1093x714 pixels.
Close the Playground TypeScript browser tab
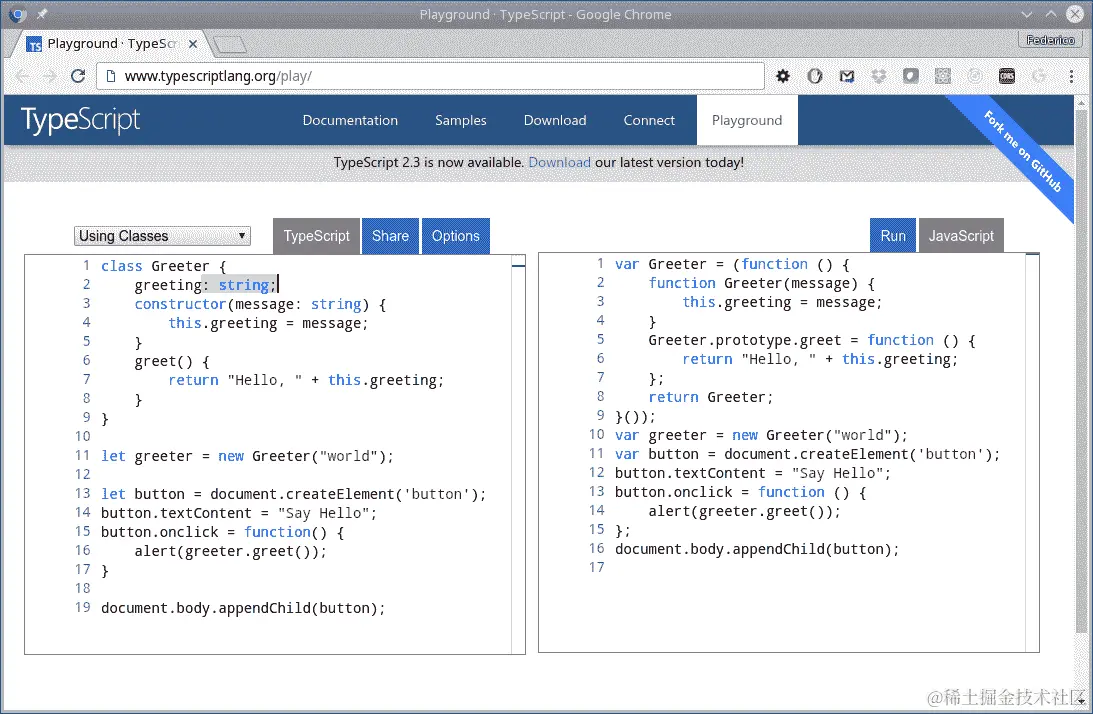[193, 44]
